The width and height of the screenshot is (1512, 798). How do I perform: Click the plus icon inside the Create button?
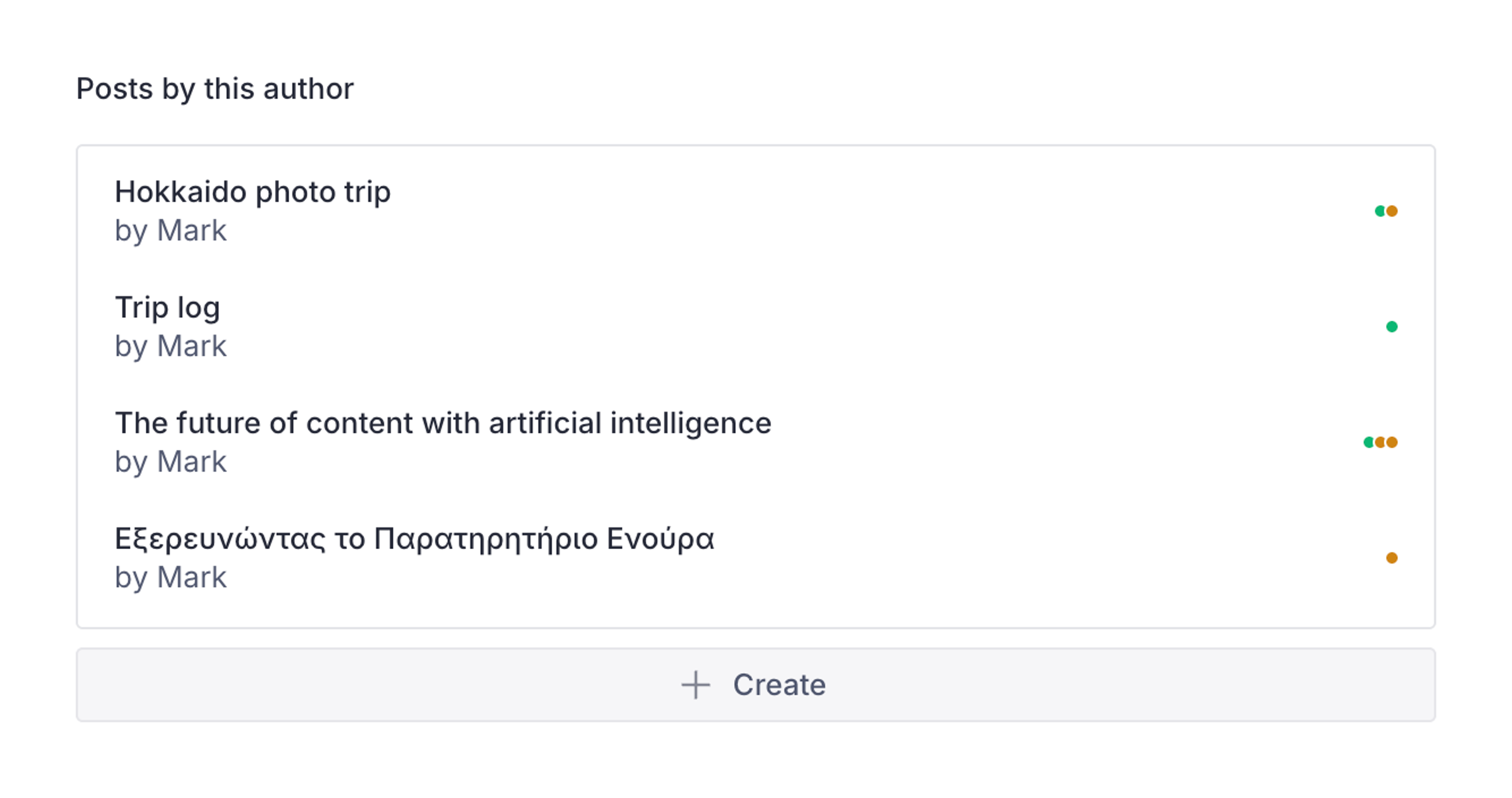pyautogui.click(x=695, y=684)
